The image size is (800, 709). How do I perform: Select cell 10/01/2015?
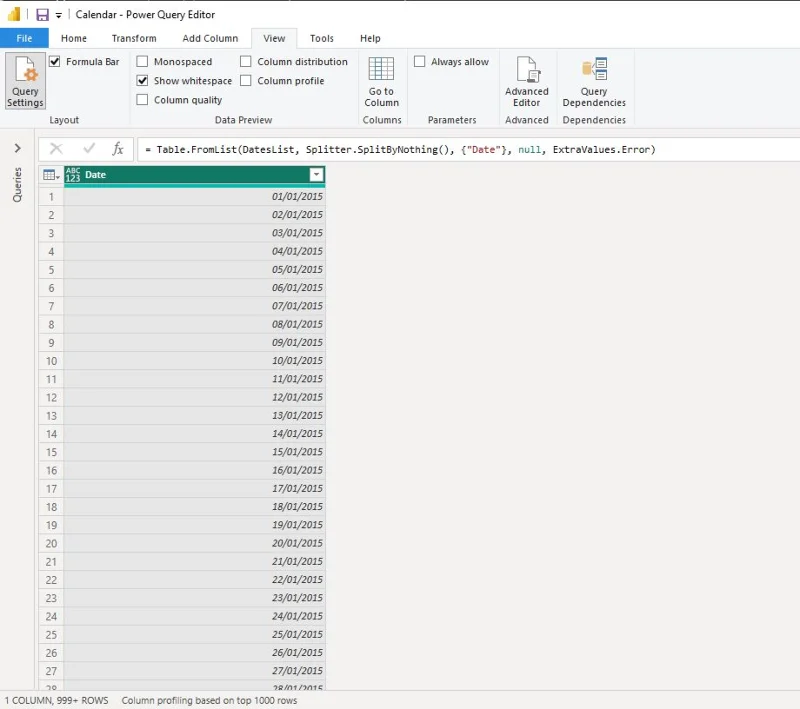194,361
